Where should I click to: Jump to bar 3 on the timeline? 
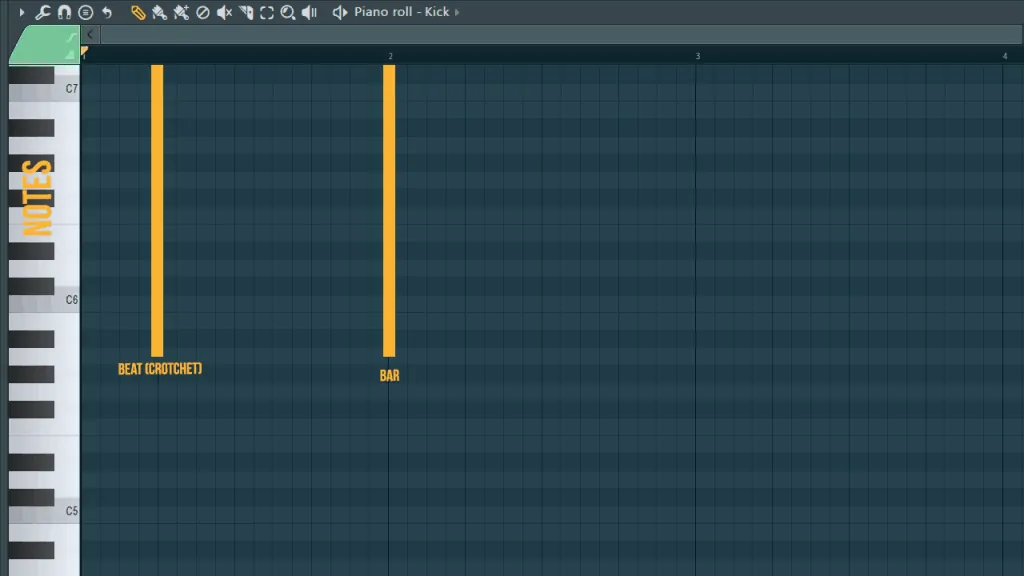[x=697, y=56]
